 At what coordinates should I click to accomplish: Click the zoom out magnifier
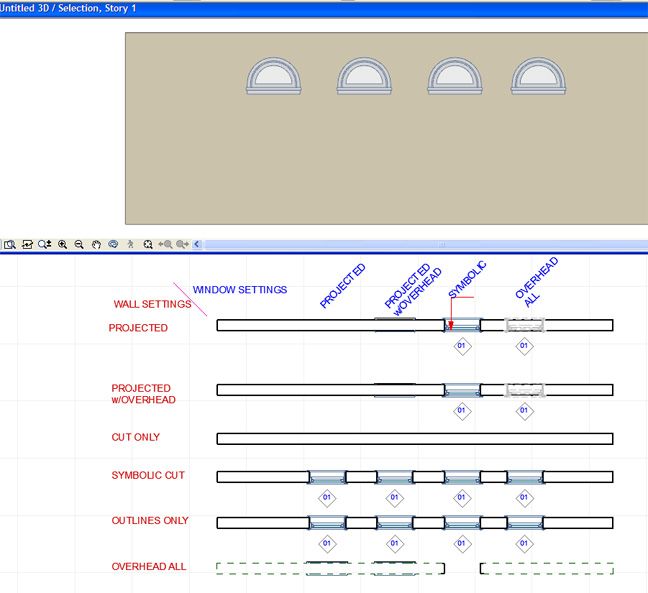tap(79, 244)
